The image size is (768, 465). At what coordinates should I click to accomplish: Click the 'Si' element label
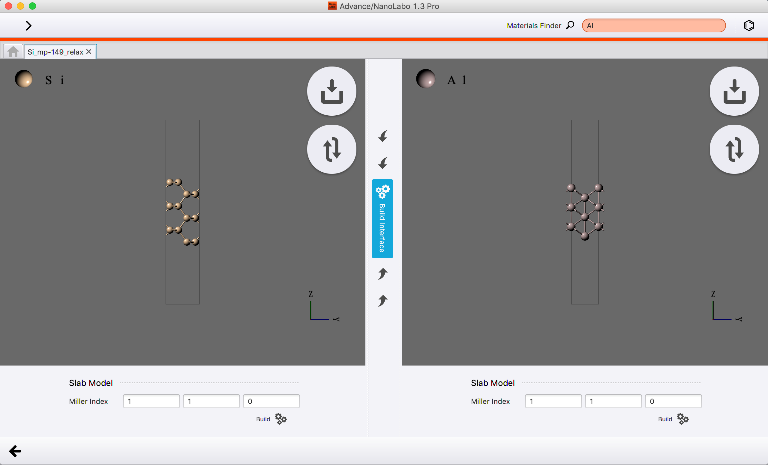coord(55,80)
